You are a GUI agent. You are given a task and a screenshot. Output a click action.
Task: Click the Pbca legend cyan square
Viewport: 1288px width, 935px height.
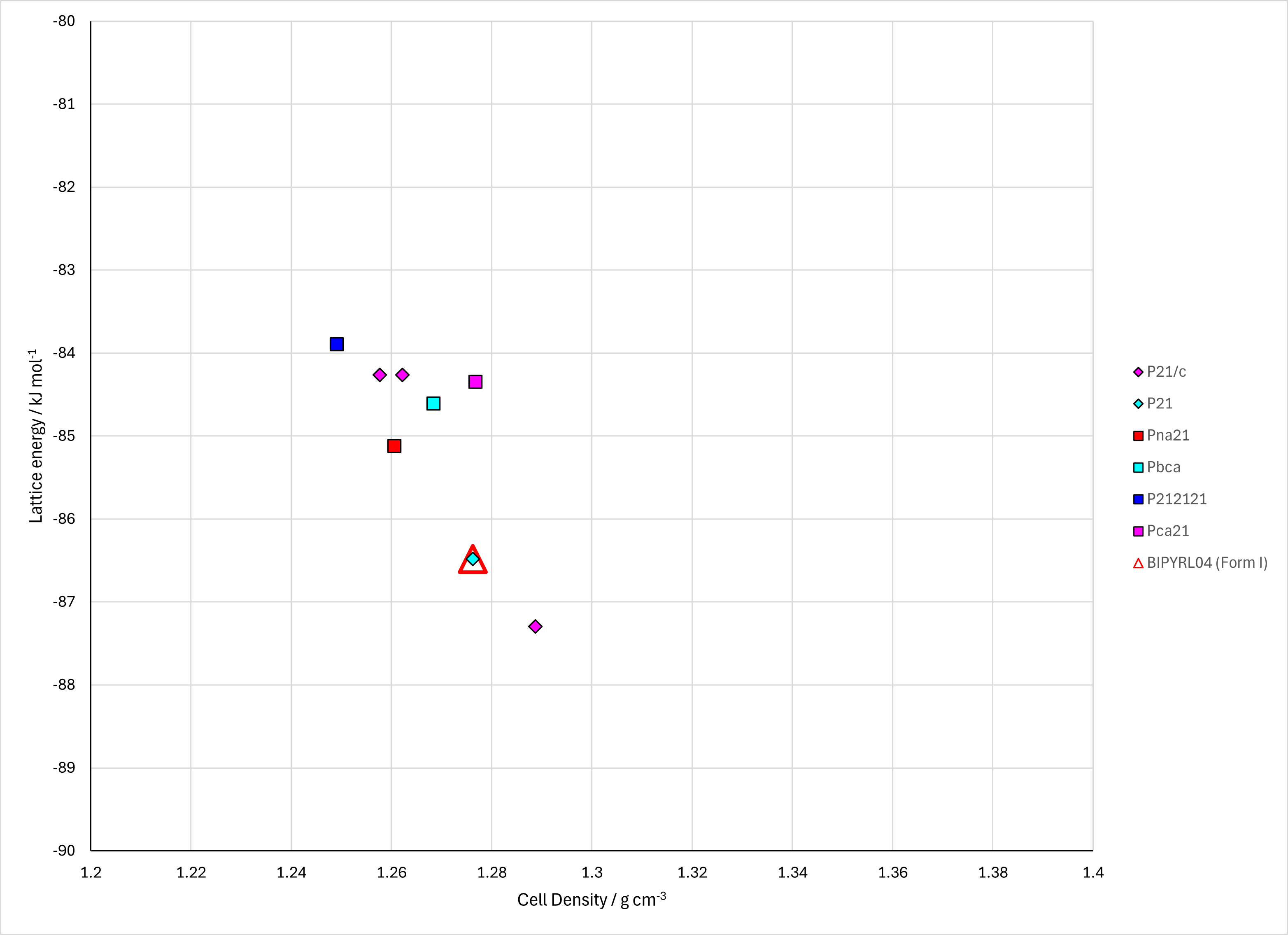1138,468
